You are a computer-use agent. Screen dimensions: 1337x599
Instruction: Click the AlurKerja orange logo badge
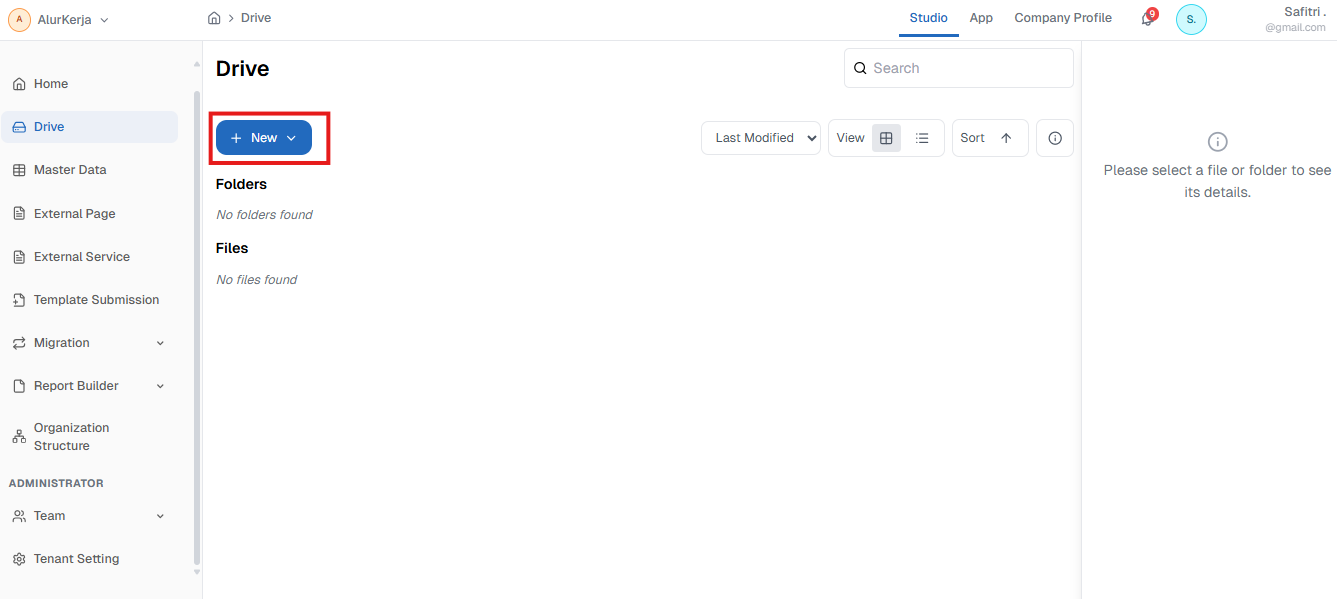(x=20, y=19)
